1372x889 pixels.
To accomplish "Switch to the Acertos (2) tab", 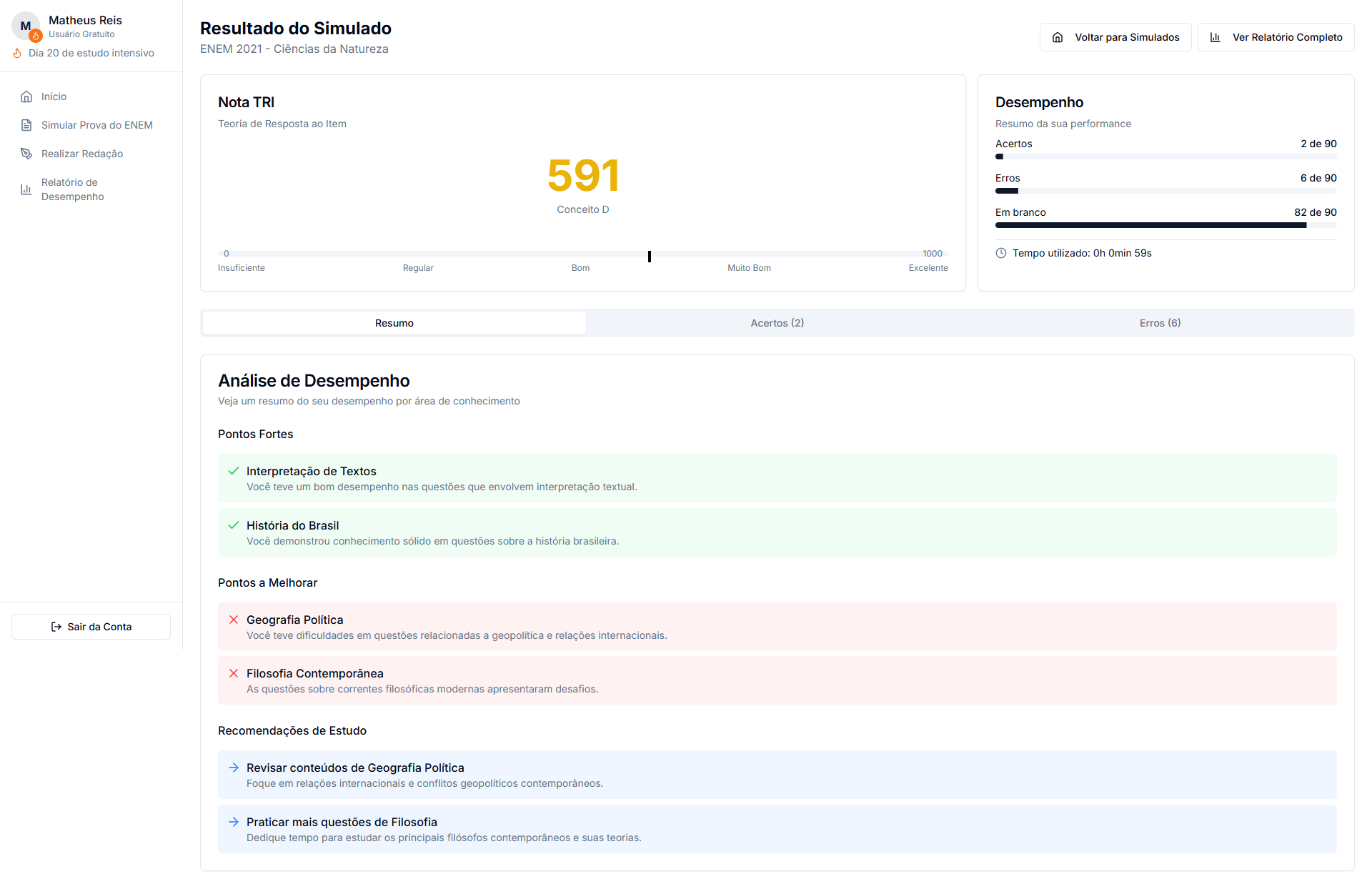I will click(777, 323).
